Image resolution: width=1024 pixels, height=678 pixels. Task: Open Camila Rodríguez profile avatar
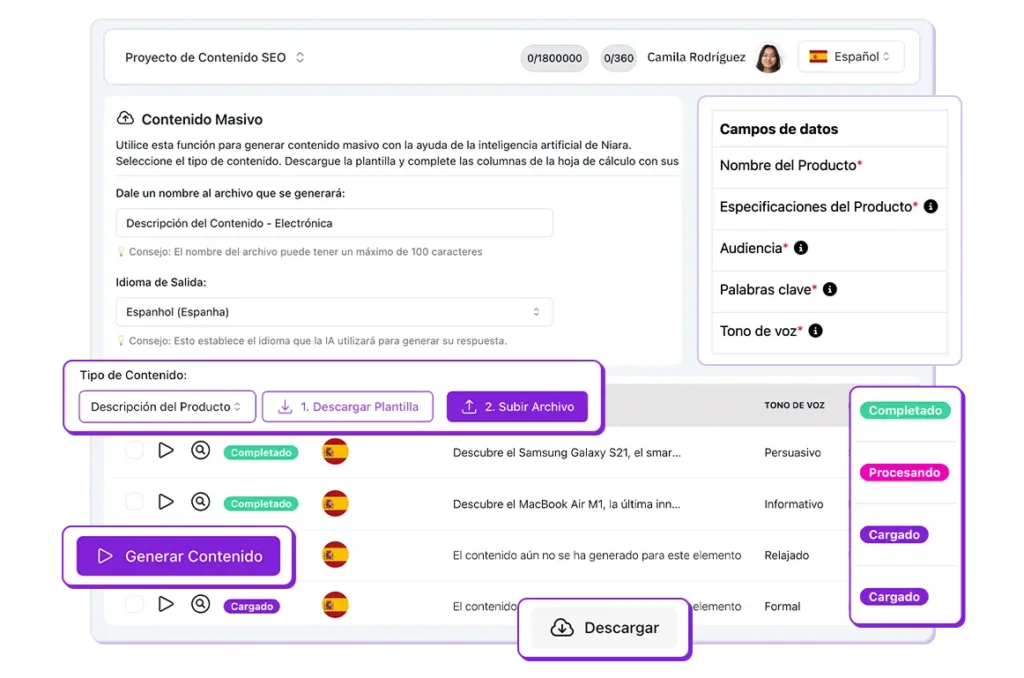coord(768,58)
